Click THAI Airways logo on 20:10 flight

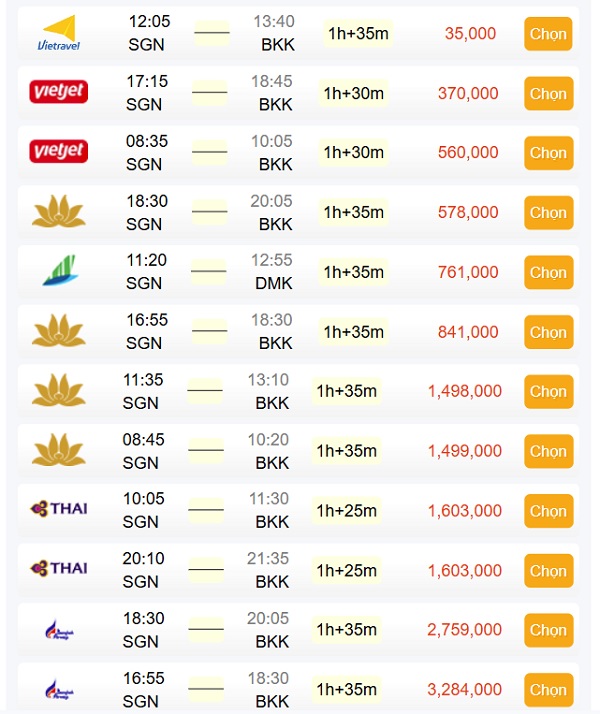(59, 568)
